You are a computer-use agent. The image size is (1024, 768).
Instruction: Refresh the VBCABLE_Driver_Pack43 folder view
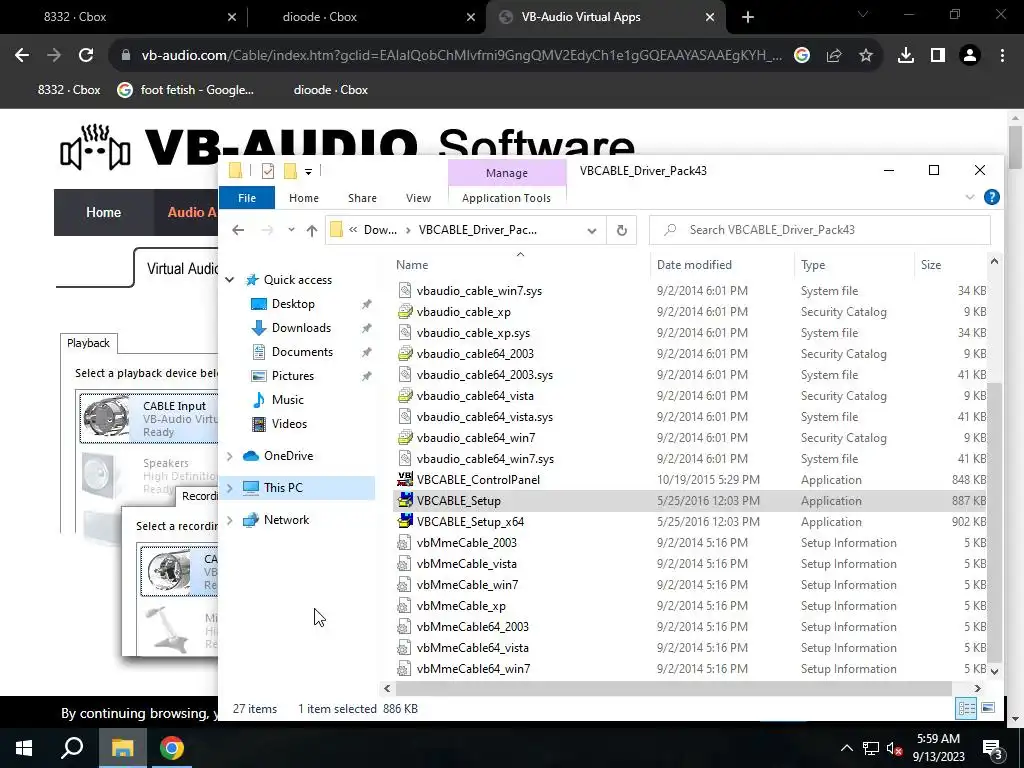click(x=622, y=230)
